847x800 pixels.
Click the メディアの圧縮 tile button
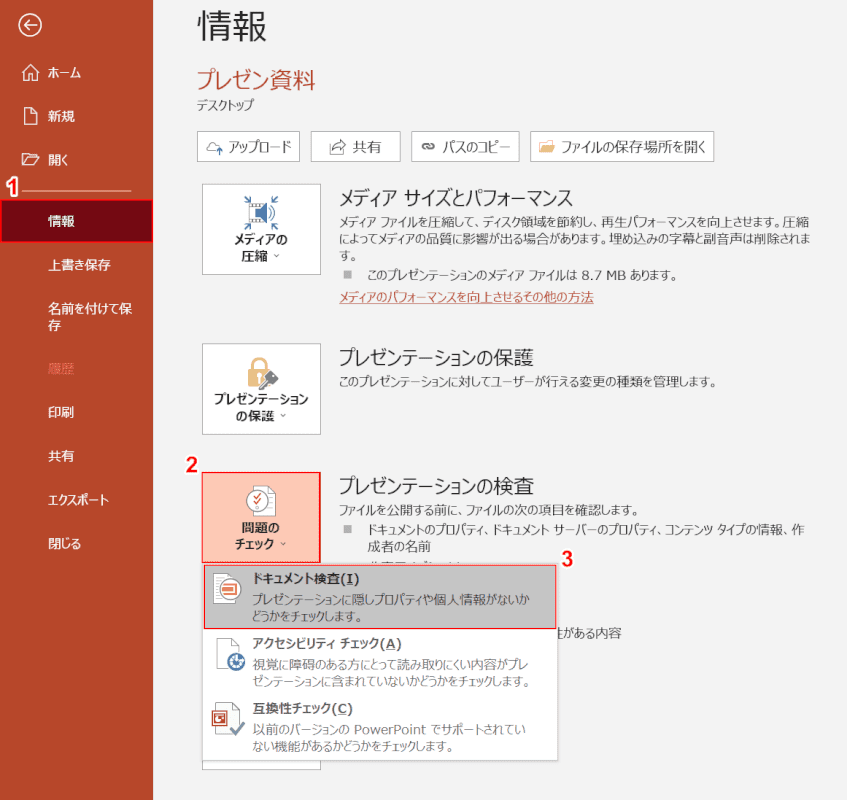point(261,229)
